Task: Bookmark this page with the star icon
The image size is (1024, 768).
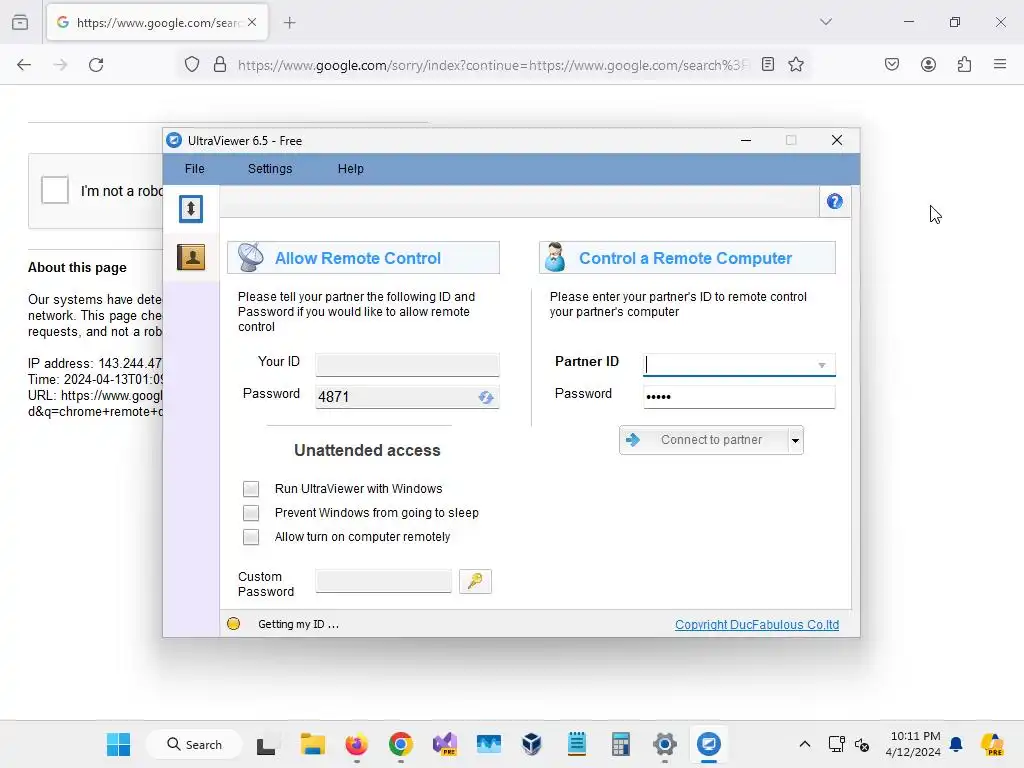Action: pos(795,65)
